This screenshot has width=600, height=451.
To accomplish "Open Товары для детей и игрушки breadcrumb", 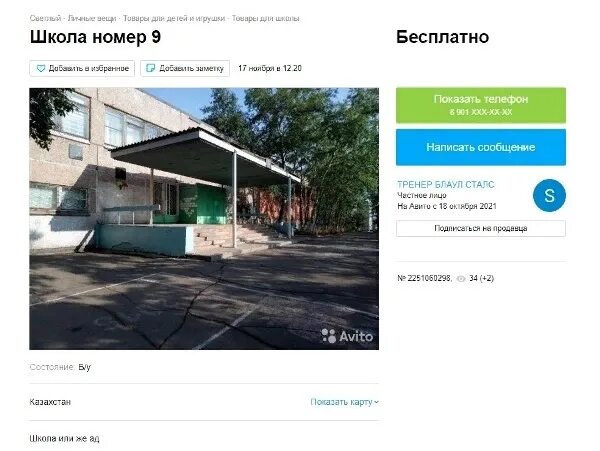I will 174,18.
